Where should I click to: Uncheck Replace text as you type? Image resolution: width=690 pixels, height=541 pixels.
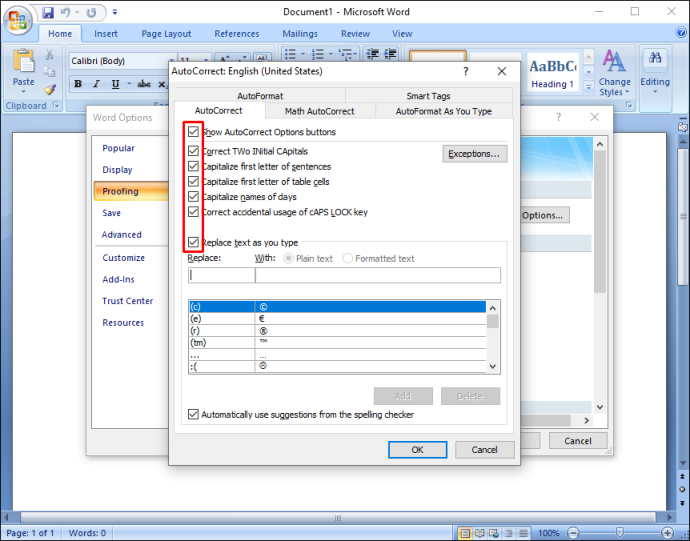tap(193, 242)
